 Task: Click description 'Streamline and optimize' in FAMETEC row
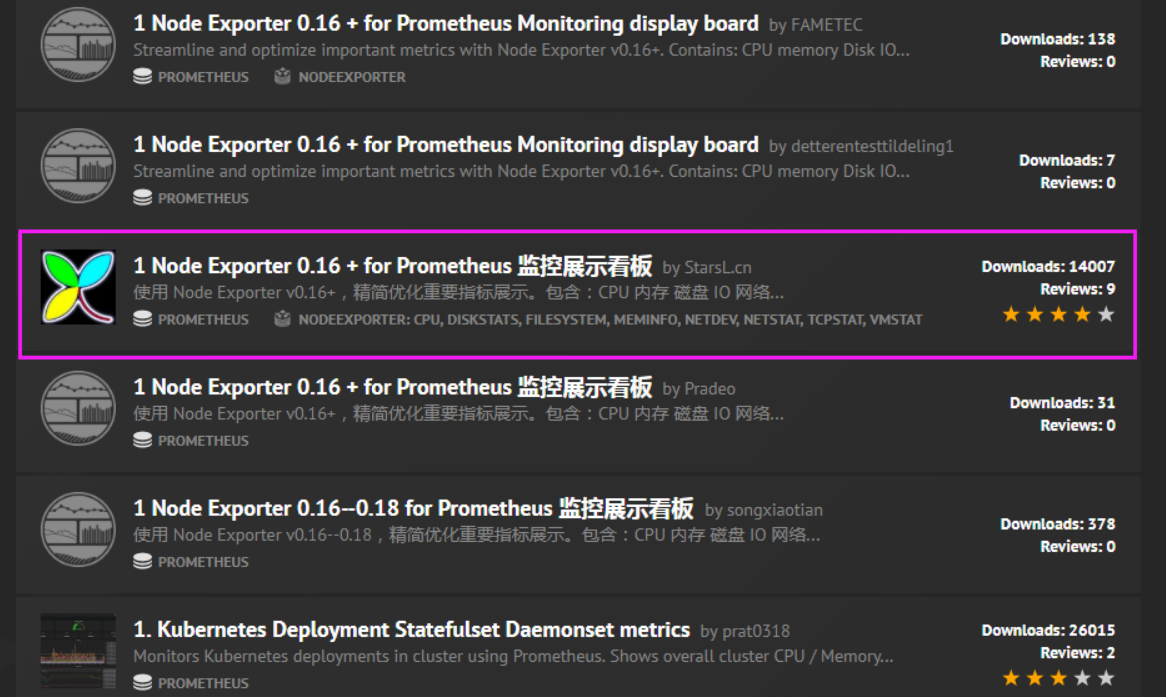tap(521, 51)
